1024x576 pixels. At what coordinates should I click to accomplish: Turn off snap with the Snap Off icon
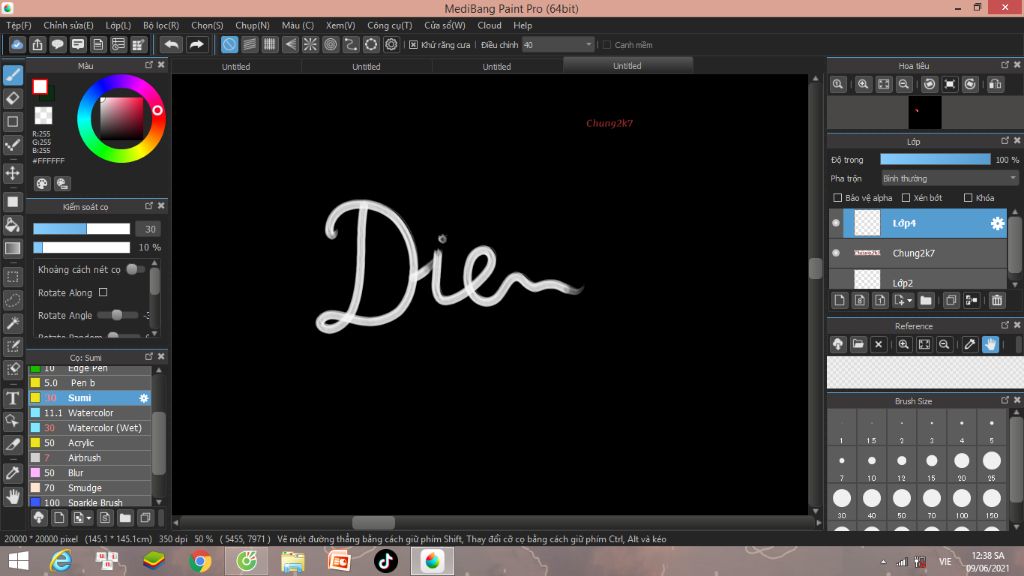click(229, 44)
